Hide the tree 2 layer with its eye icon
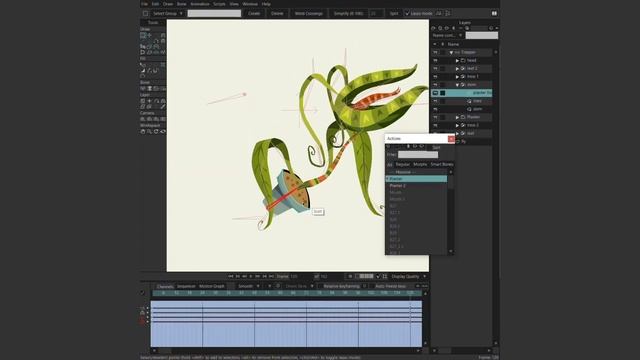This screenshot has width=640, height=360. tap(435, 125)
